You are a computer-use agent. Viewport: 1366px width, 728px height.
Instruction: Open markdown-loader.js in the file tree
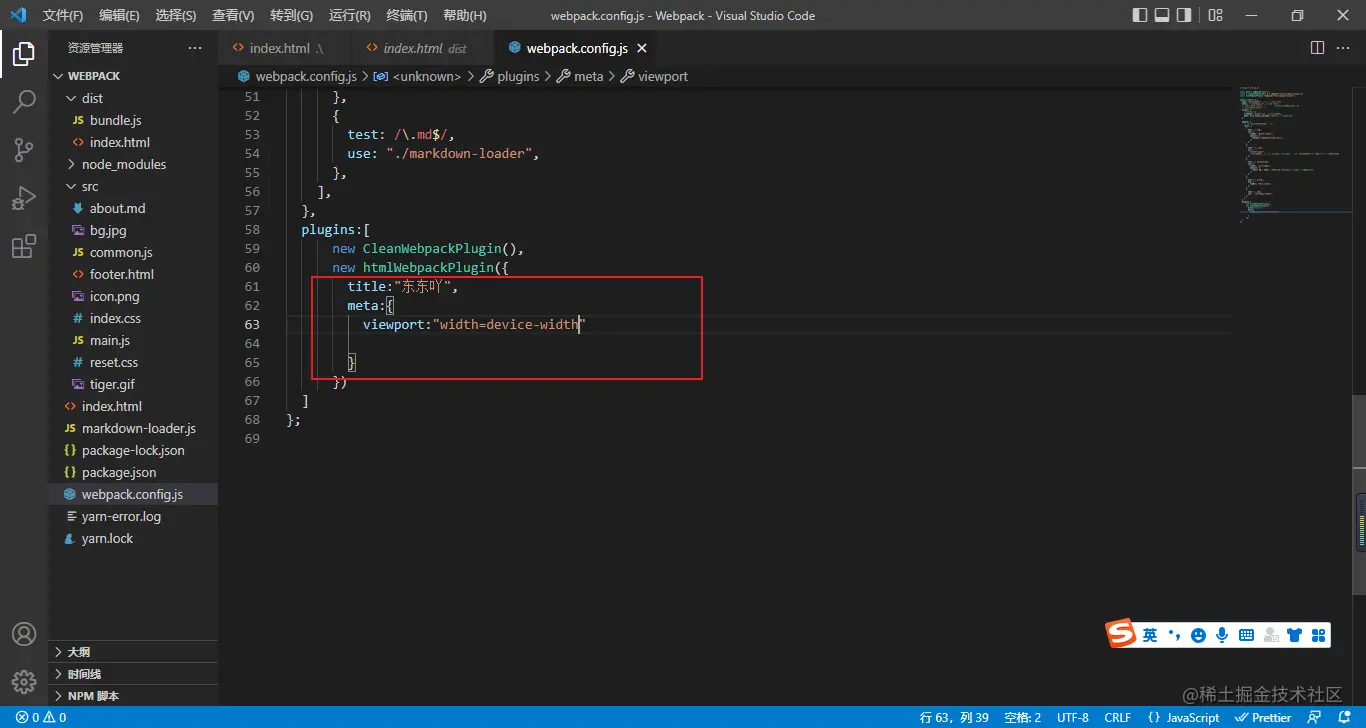pos(133,428)
